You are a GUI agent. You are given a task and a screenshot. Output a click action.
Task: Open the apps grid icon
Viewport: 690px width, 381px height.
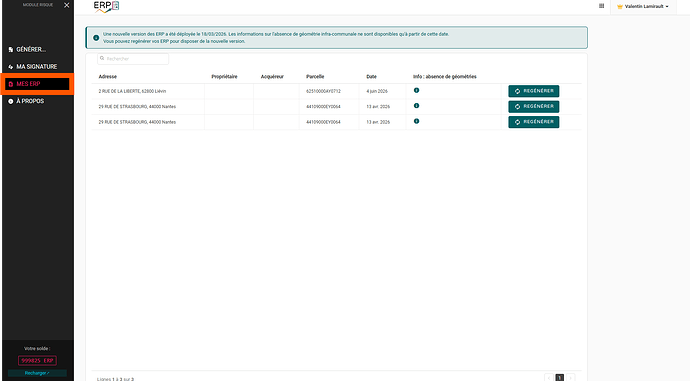click(x=602, y=6)
